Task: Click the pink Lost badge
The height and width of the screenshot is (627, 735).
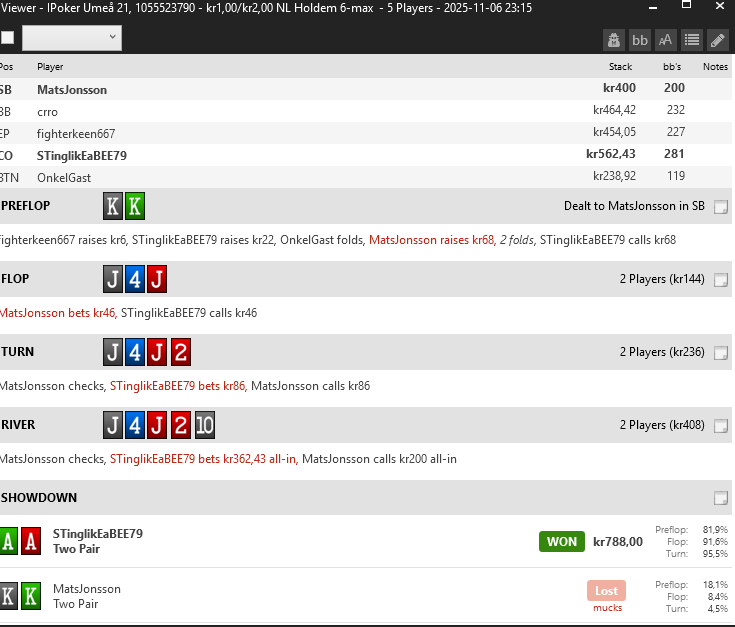Action: point(606,590)
